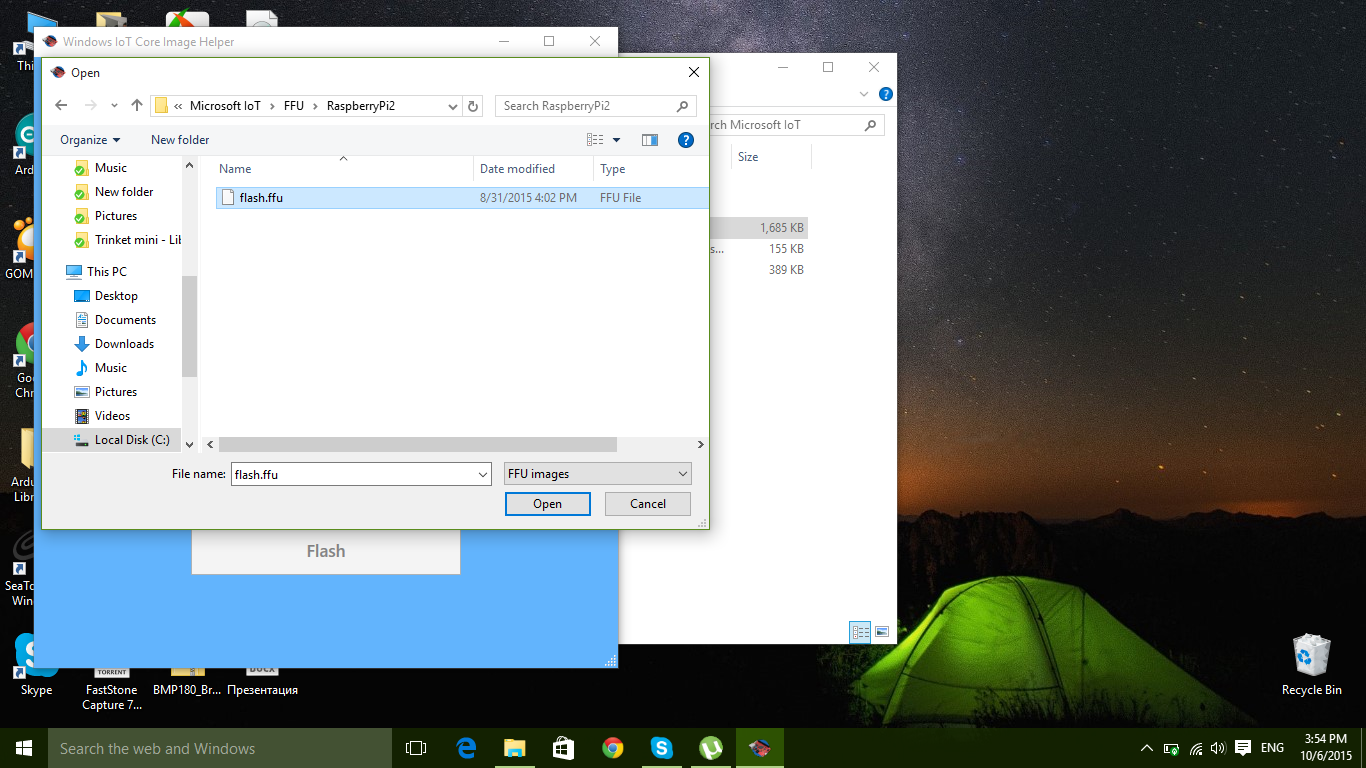Screen dimensions: 1366x768
Task: Go back using the Open dialog back arrow
Action: (61, 105)
